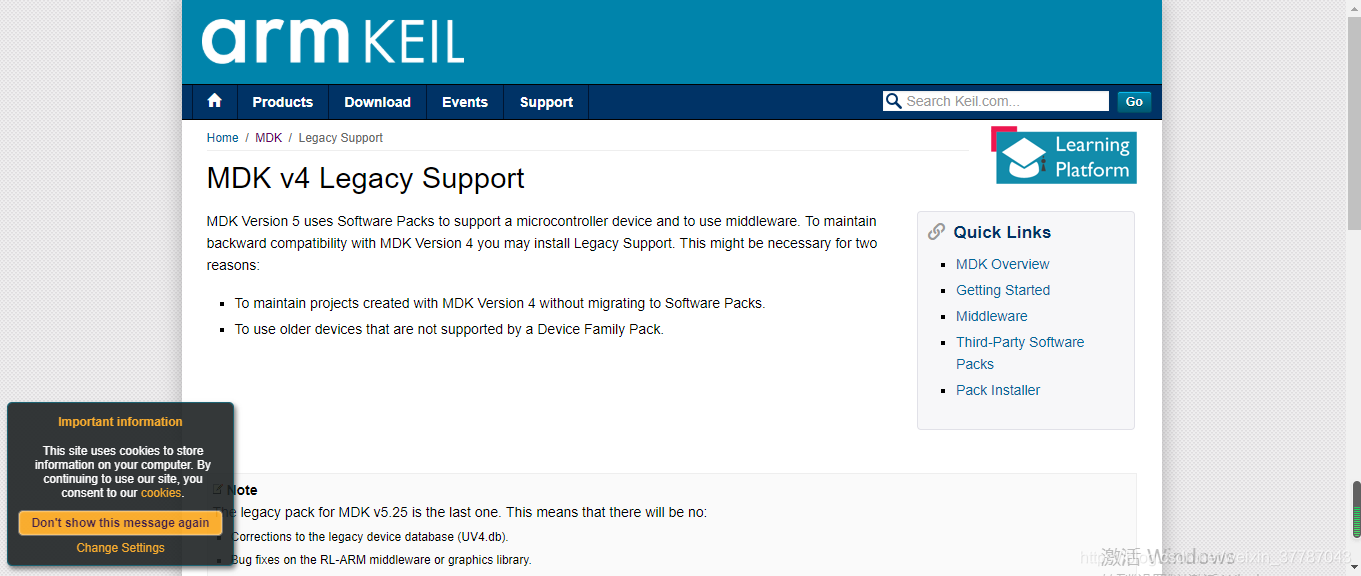Screen dimensions: 1361x576
Task: Open the Middleware quick link
Action: point(991,316)
